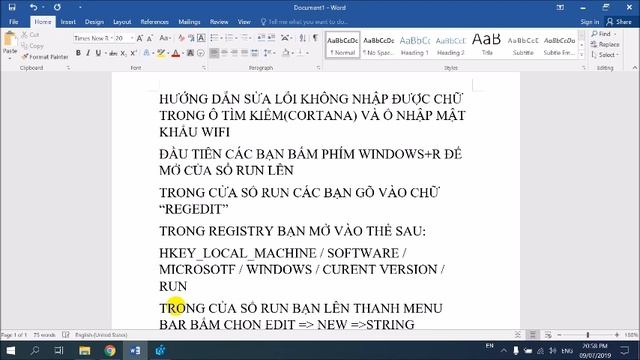Screen dimensions: 640x360
Task: Center-align the paragraph
Action: tap(224, 53)
